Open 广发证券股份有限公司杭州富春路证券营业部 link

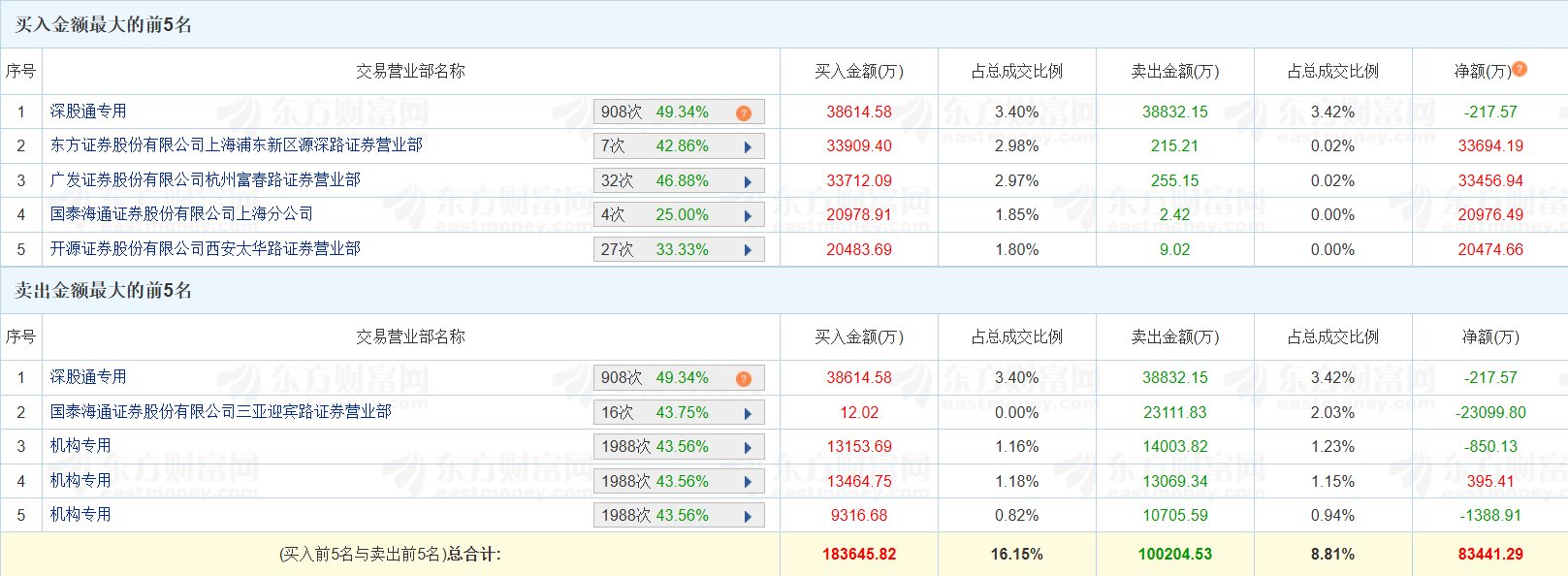(205, 180)
